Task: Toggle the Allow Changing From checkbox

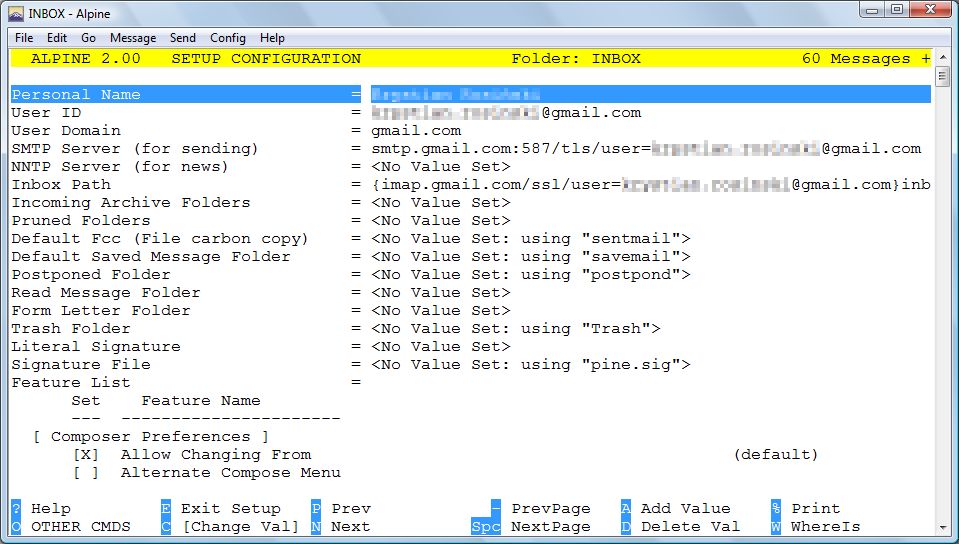Action: (86, 455)
